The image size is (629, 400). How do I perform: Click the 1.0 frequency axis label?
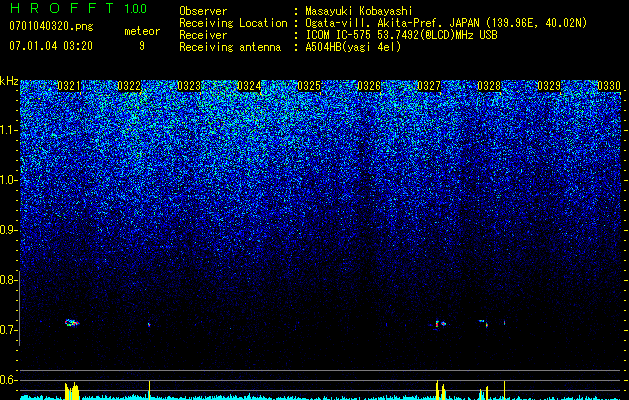coord(8,180)
